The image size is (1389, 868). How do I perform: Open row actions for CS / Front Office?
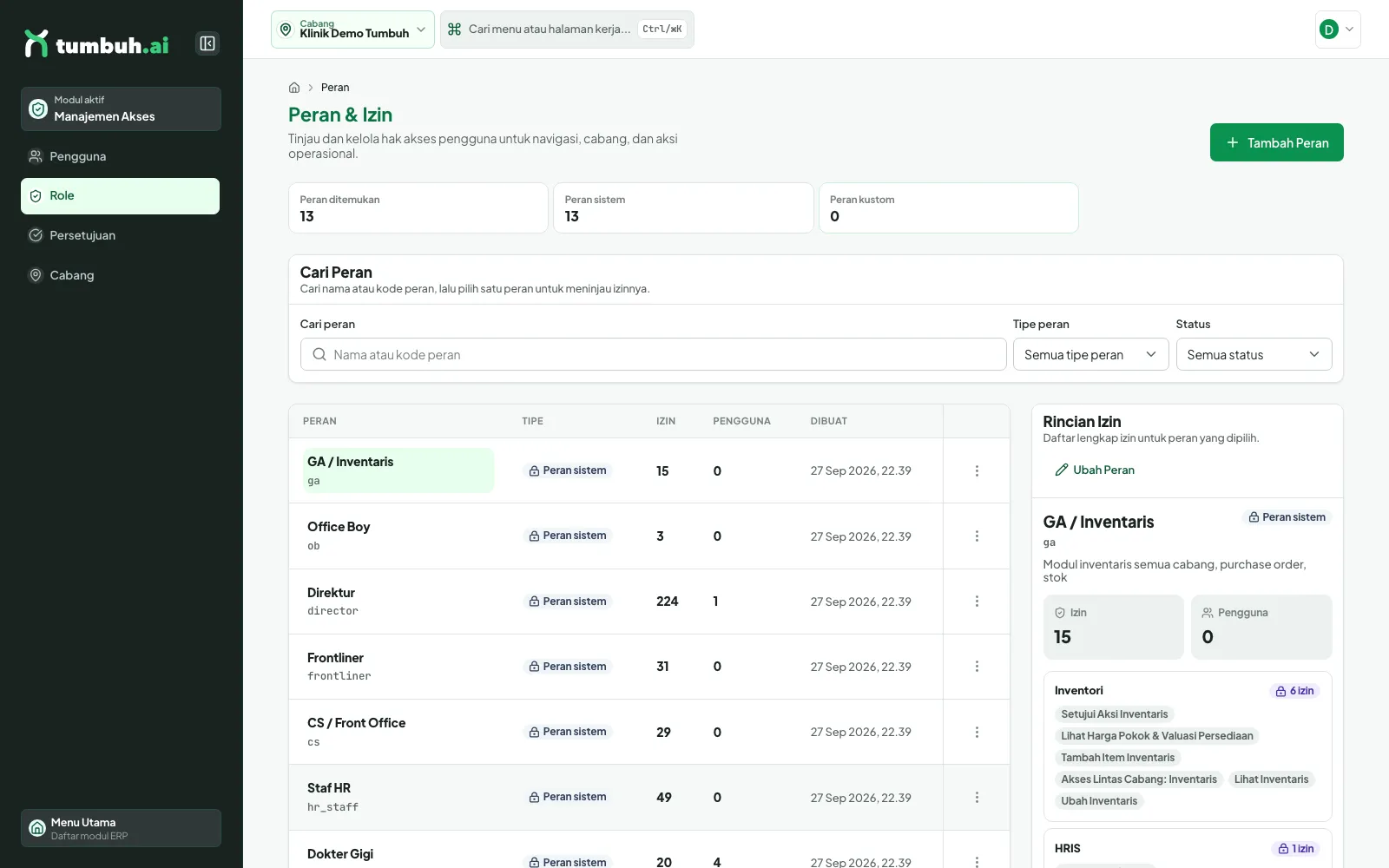pyautogui.click(x=977, y=732)
